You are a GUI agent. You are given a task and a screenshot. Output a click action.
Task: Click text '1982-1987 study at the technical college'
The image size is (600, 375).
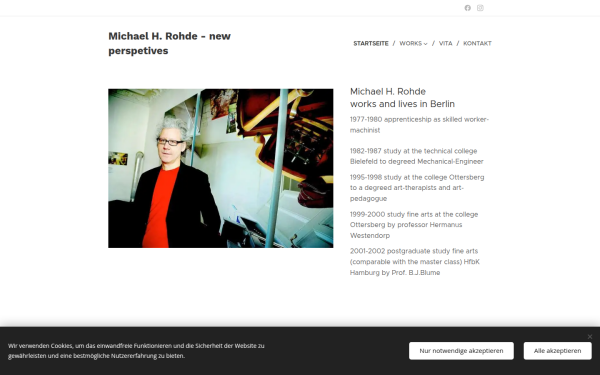(x=413, y=151)
